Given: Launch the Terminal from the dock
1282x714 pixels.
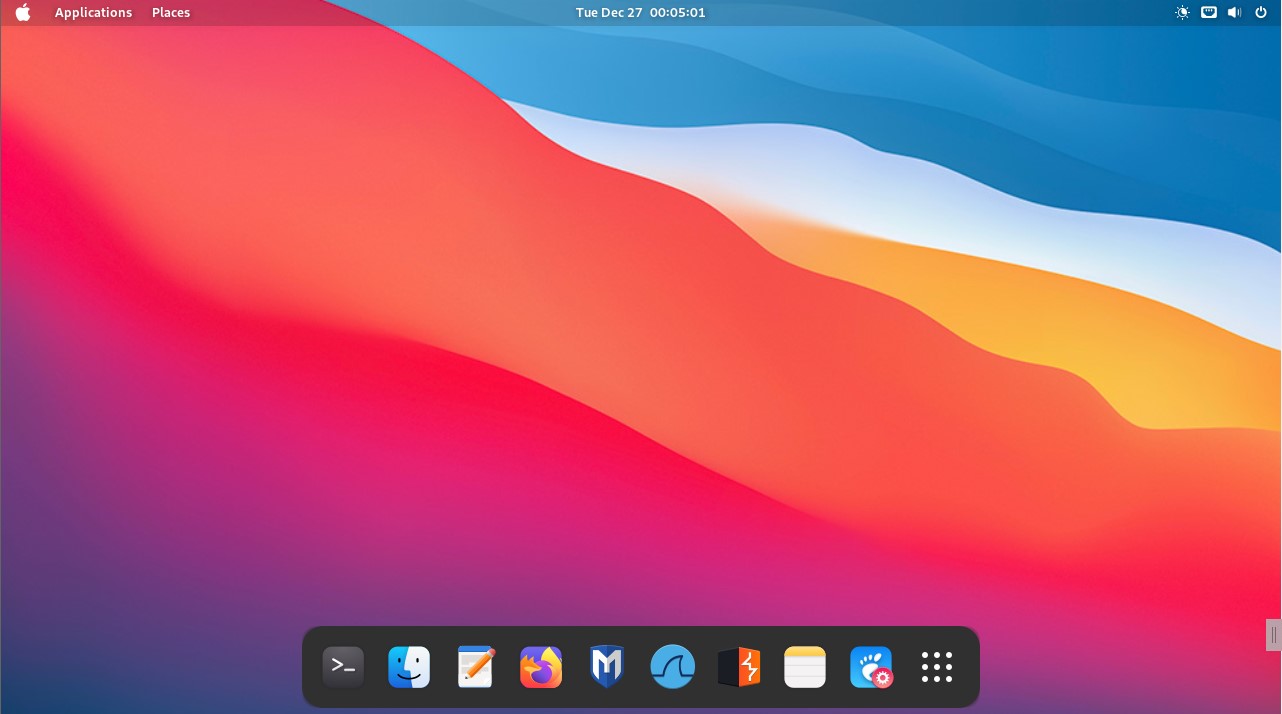Looking at the screenshot, I should pos(343,667).
